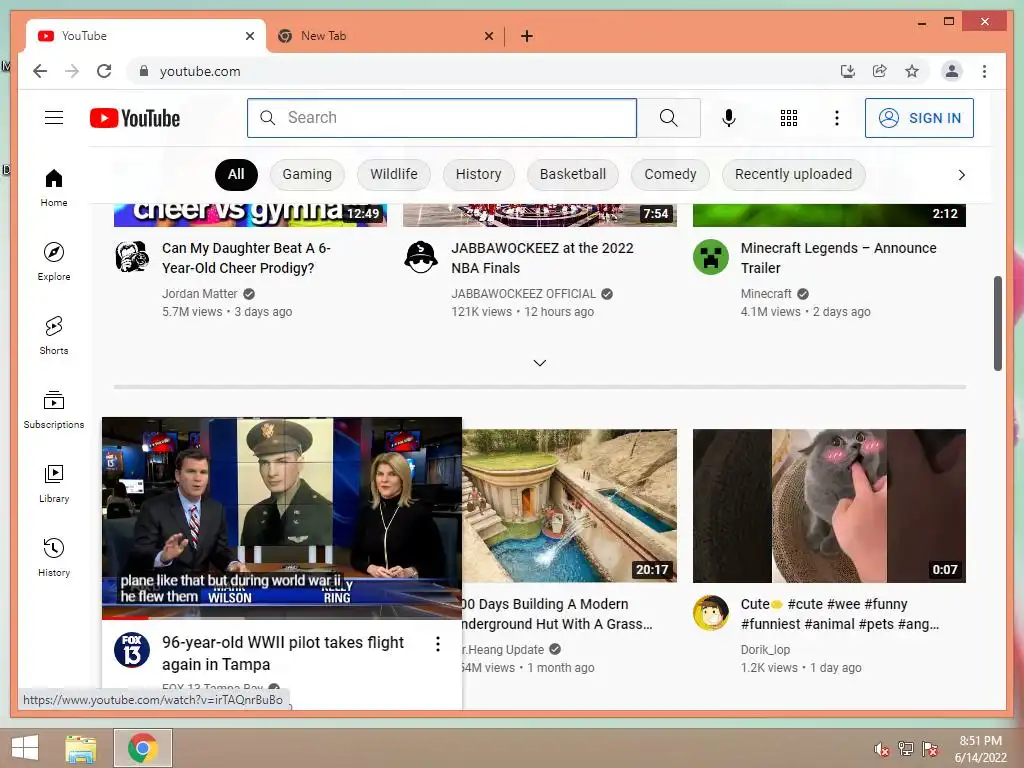Open the YouTube apps grid icon
1024x768 pixels.
[x=789, y=118]
